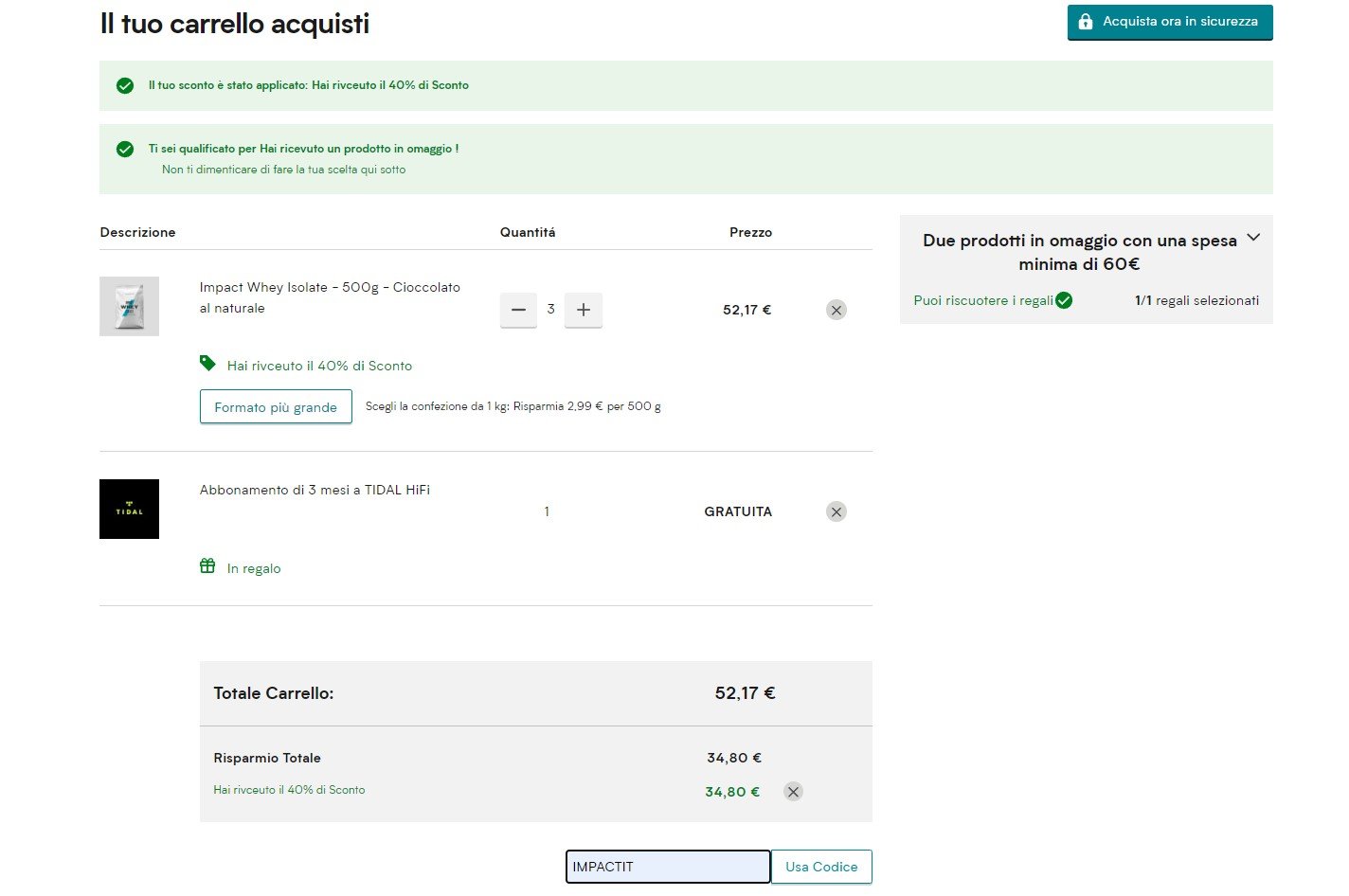This screenshot has width=1349, height=896.
Task: Select the Formato più grande button
Action: 276,407
